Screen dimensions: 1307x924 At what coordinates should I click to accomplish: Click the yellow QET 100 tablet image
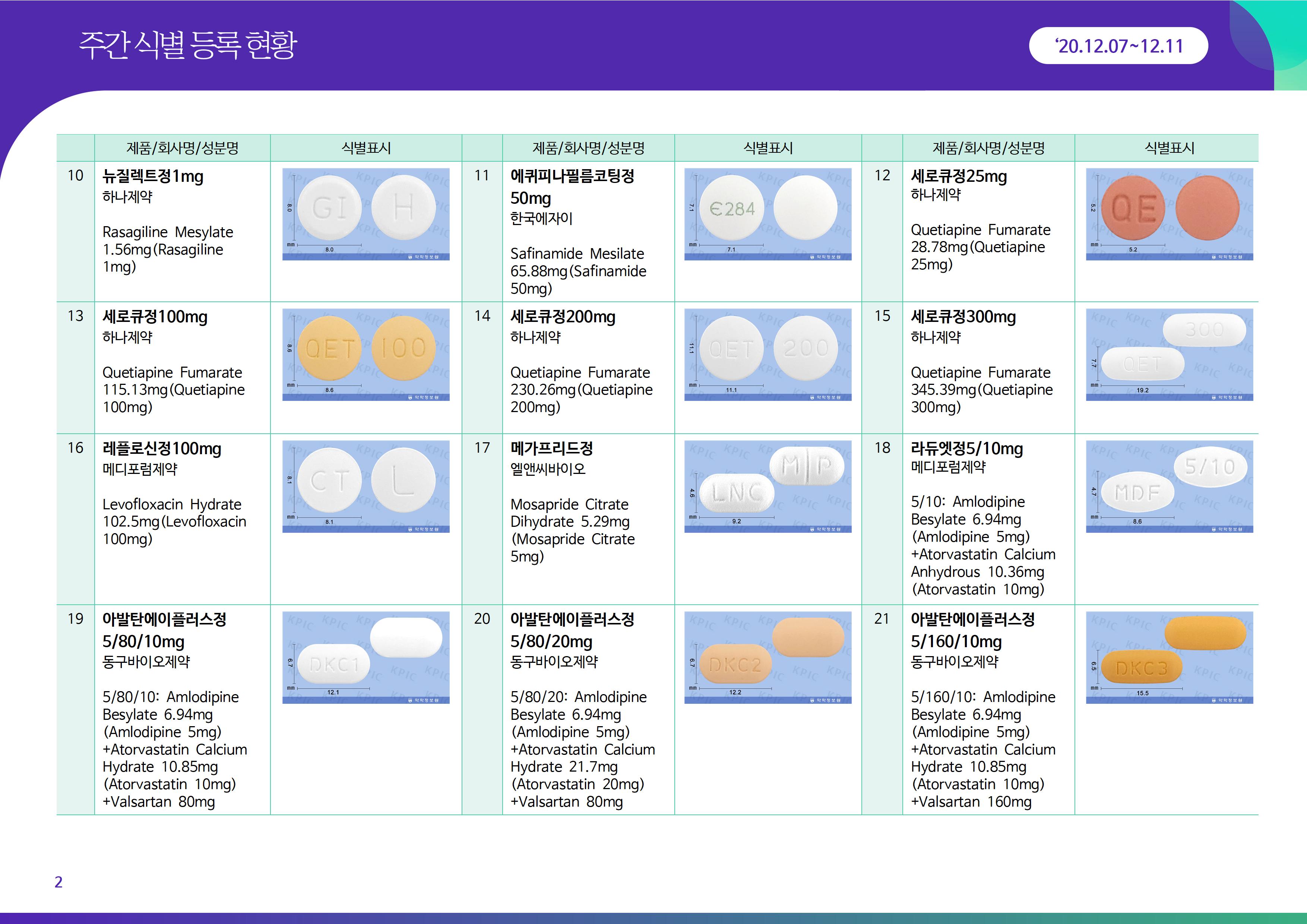click(x=365, y=354)
